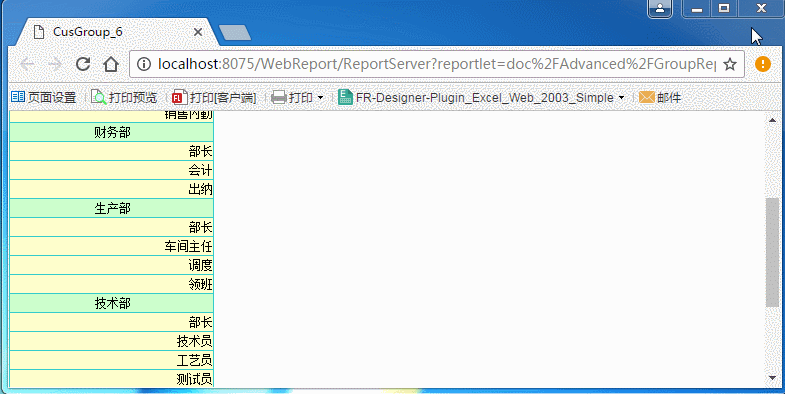Click the 技术员 cell

[x=112, y=341]
